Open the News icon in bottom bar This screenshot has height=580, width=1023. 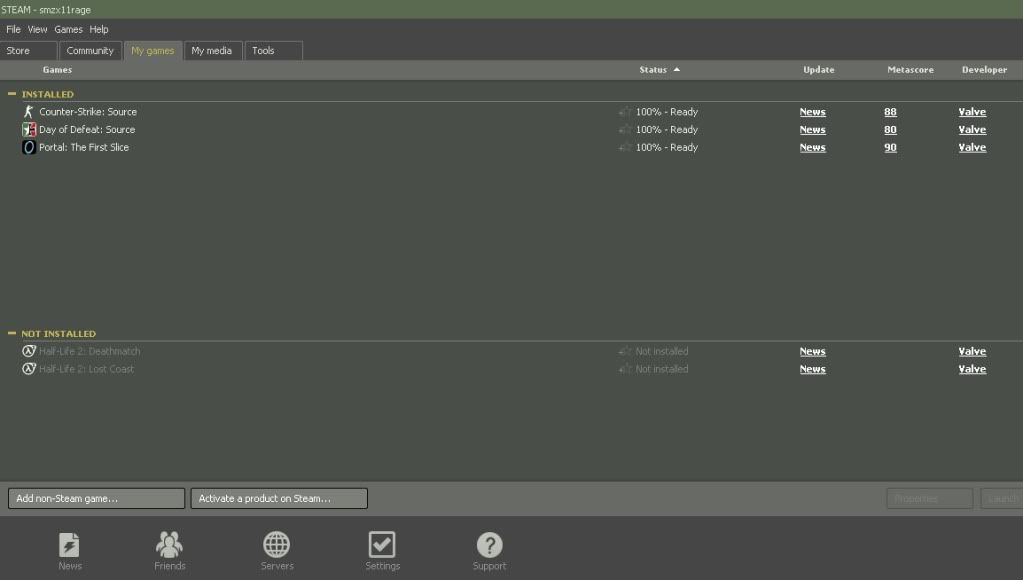click(70, 545)
